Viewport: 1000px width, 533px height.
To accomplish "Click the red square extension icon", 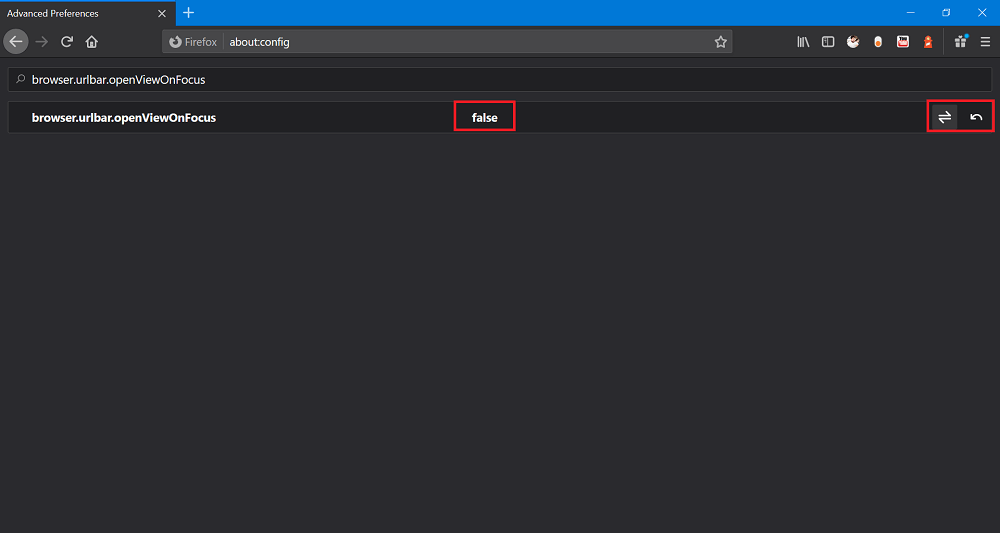I will click(903, 42).
